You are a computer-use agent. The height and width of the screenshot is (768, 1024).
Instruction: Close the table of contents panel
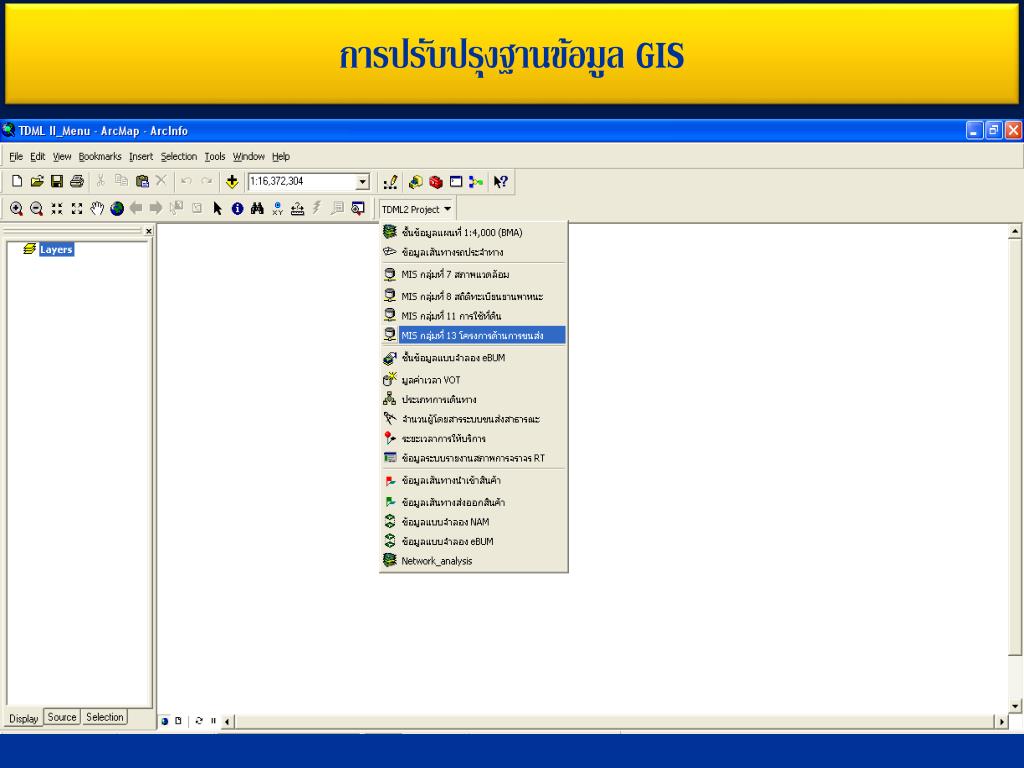[149, 231]
